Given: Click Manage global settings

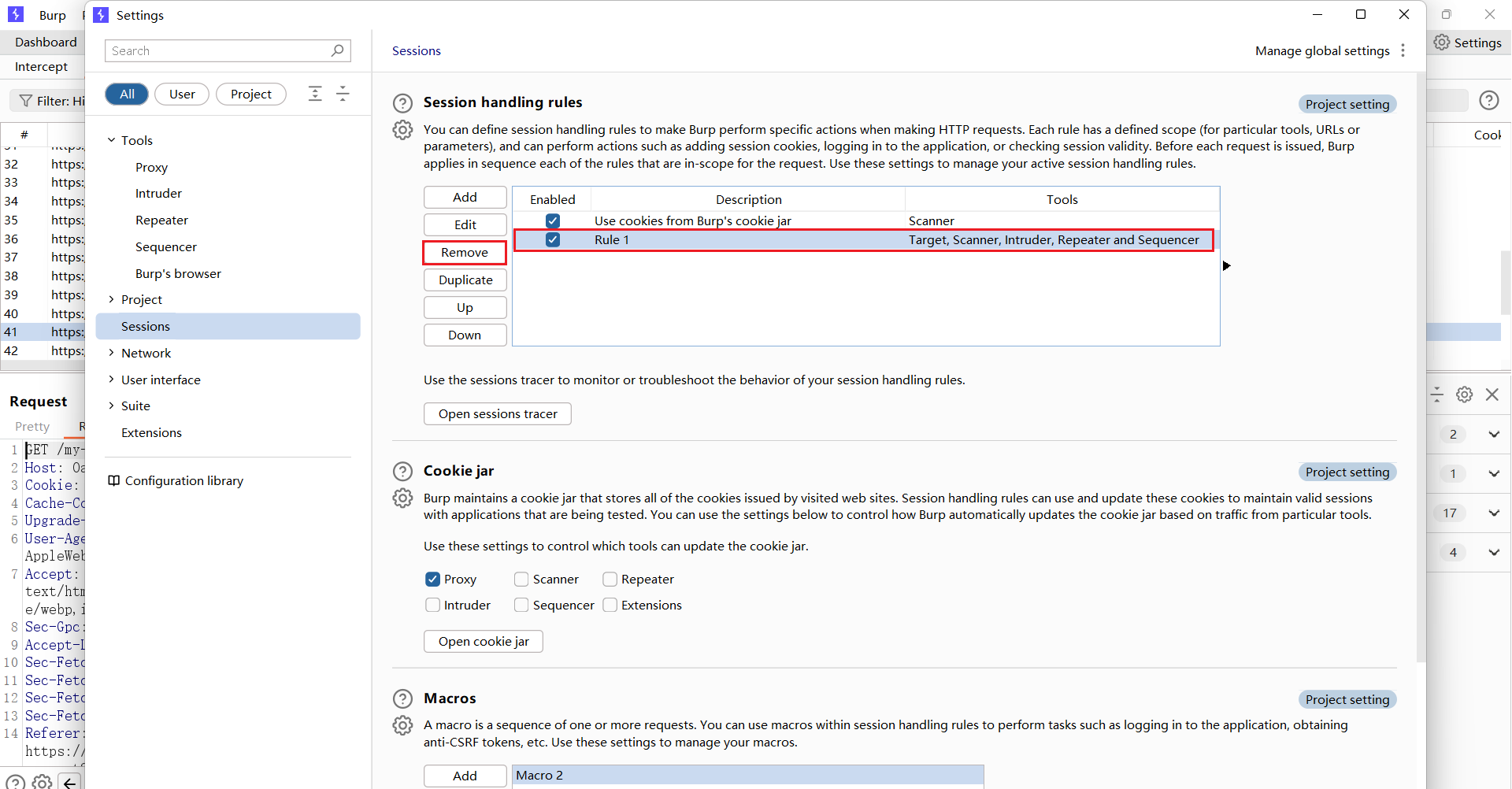Looking at the screenshot, I should click(1322, 50).
